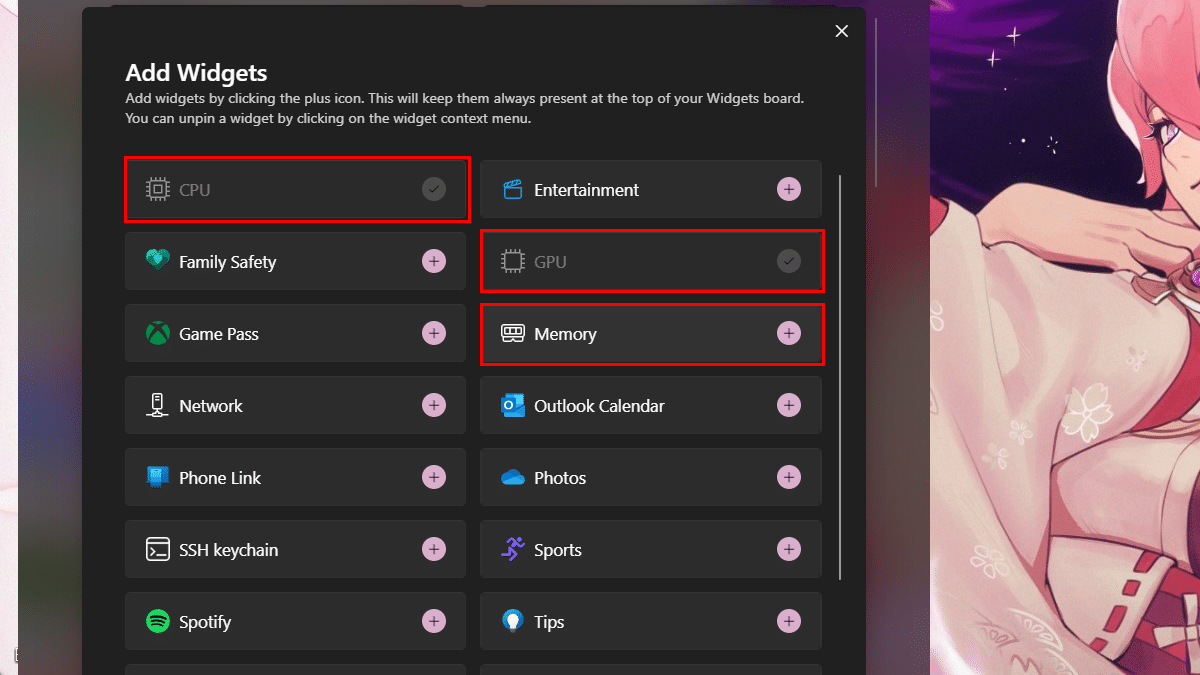Click the Entertainment clapperboard icon

tap(513, 189)
